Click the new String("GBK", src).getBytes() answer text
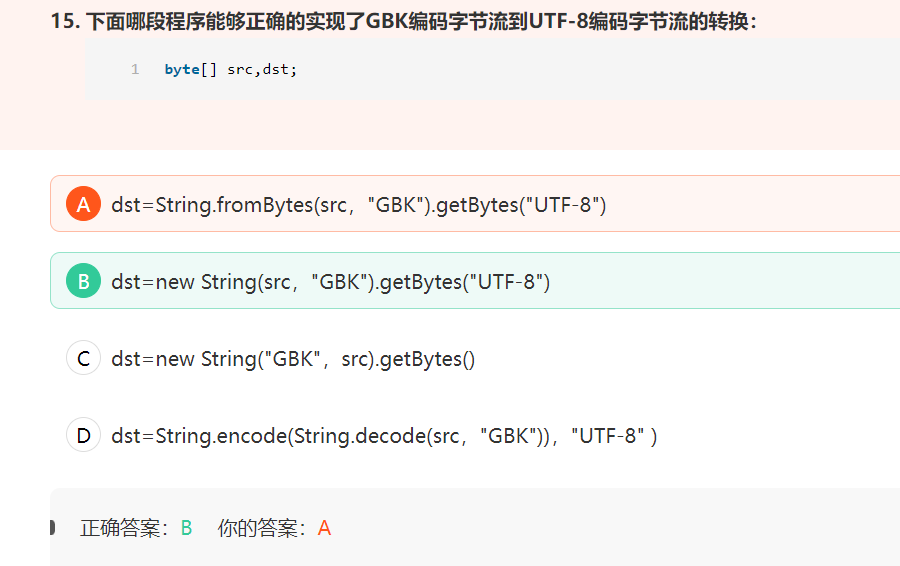Screen dimensions: 900x566 tap(293, 359)
